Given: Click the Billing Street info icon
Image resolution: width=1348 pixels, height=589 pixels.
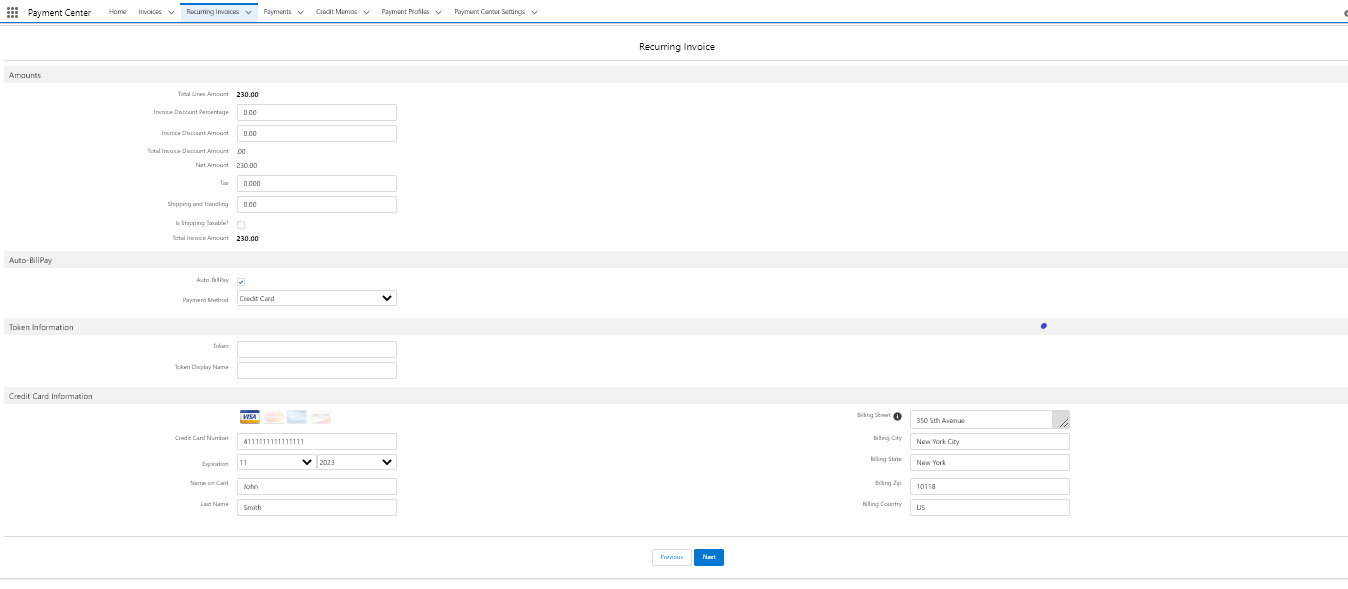Looking at the screenshot, I should (897, 416).
